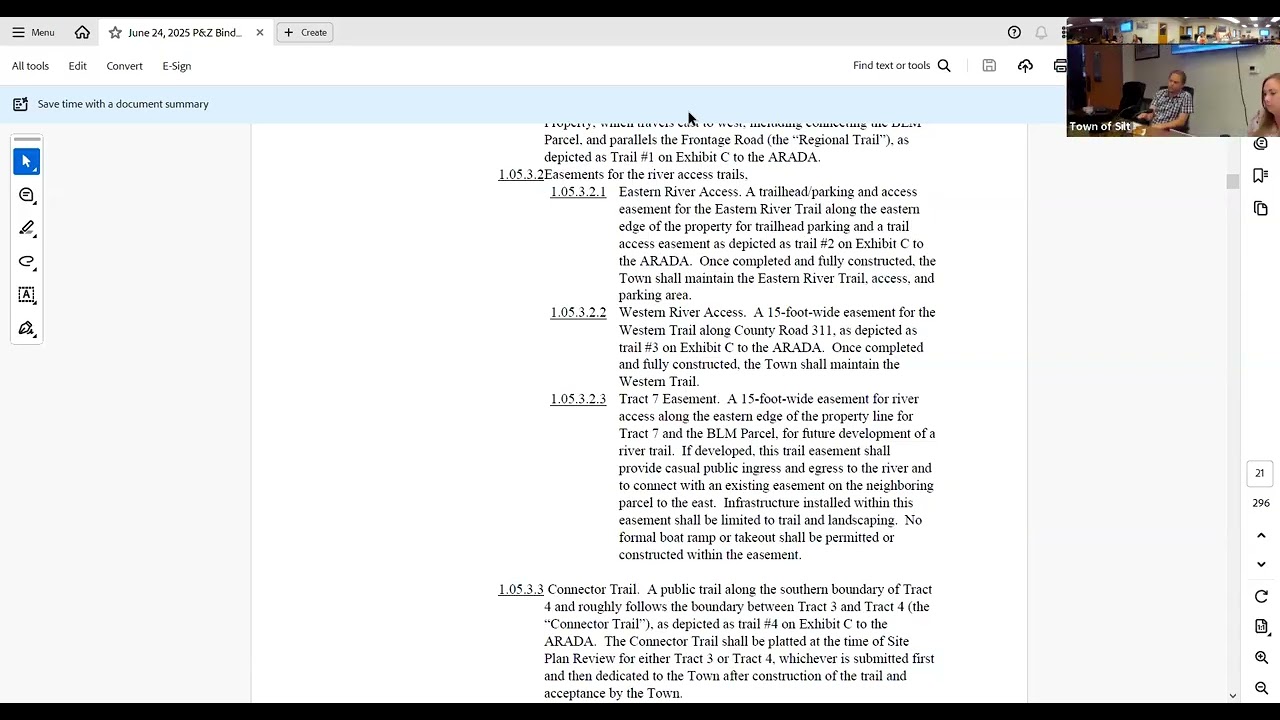
Task: Click the total page count 296
Action: 1260,503
